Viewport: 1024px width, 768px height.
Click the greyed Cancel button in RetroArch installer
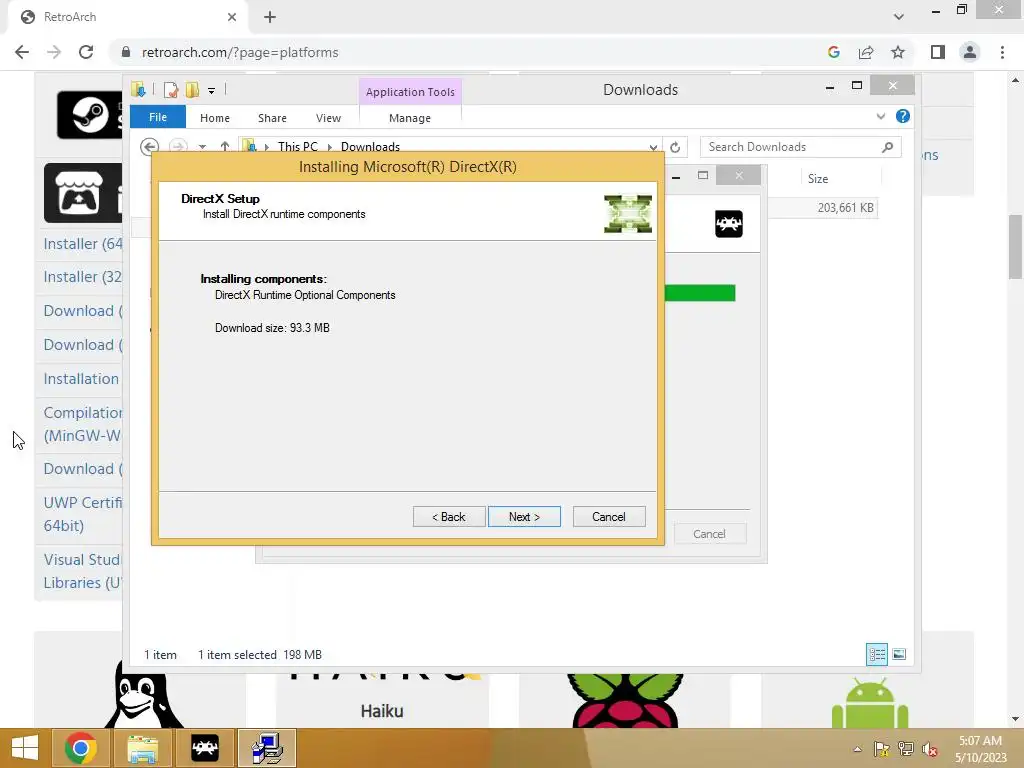click(x=709, y=534)
